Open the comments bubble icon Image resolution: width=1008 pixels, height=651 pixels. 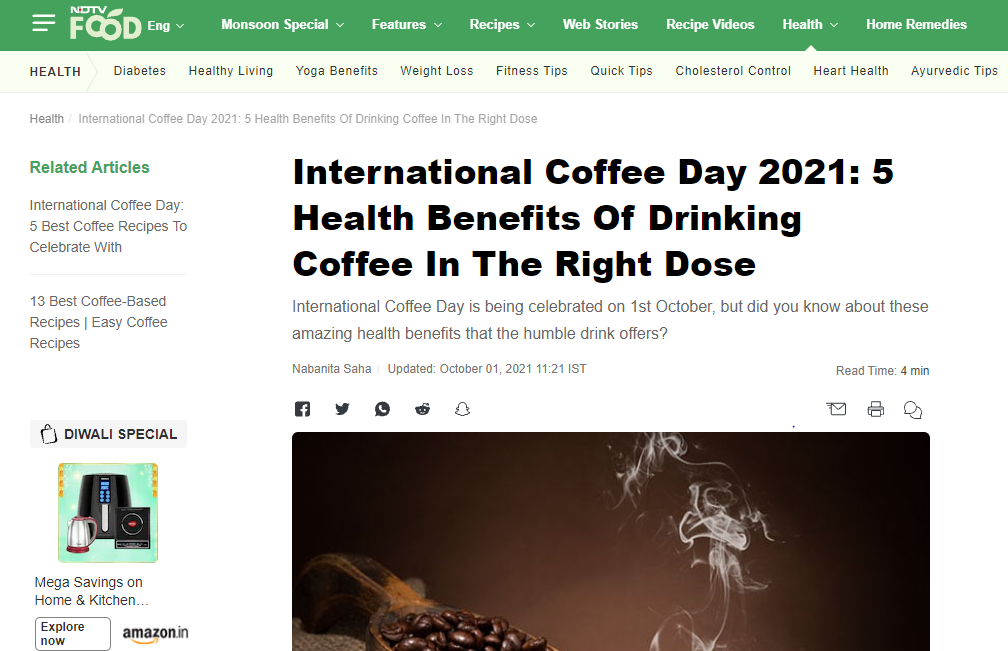click(912, 410)
